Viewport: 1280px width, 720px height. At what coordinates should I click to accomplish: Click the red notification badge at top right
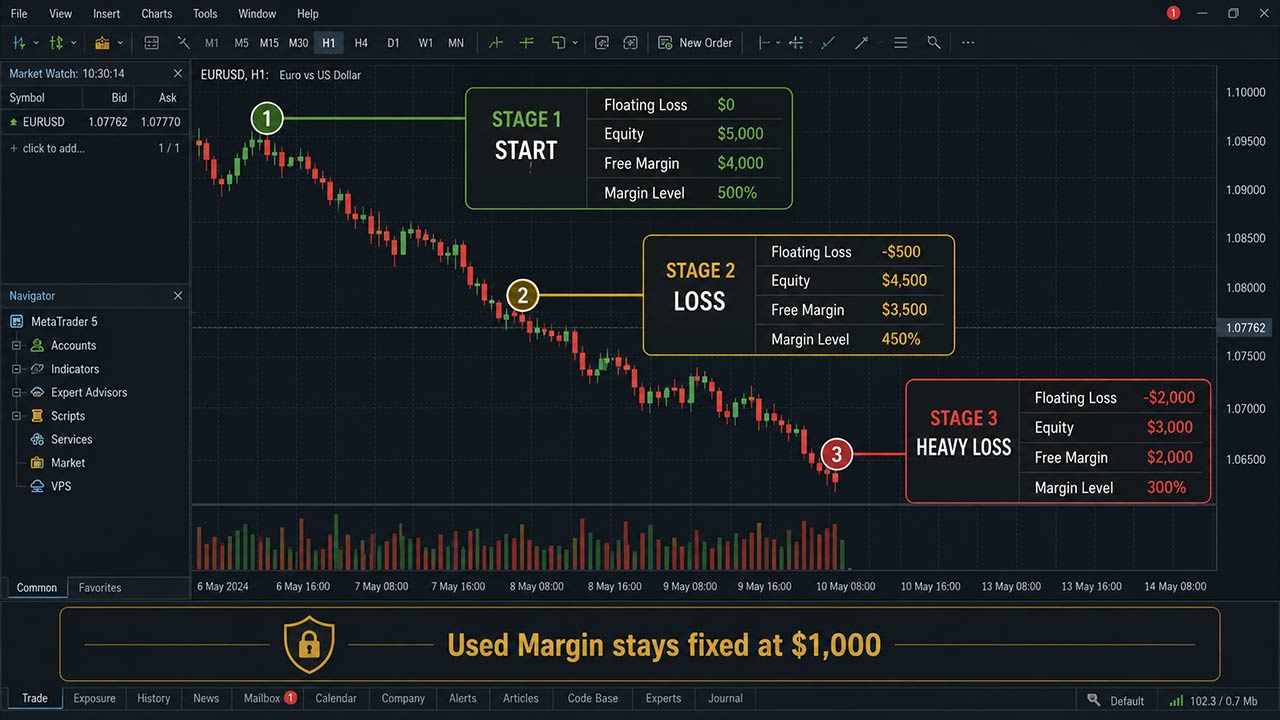point(1173,13)
